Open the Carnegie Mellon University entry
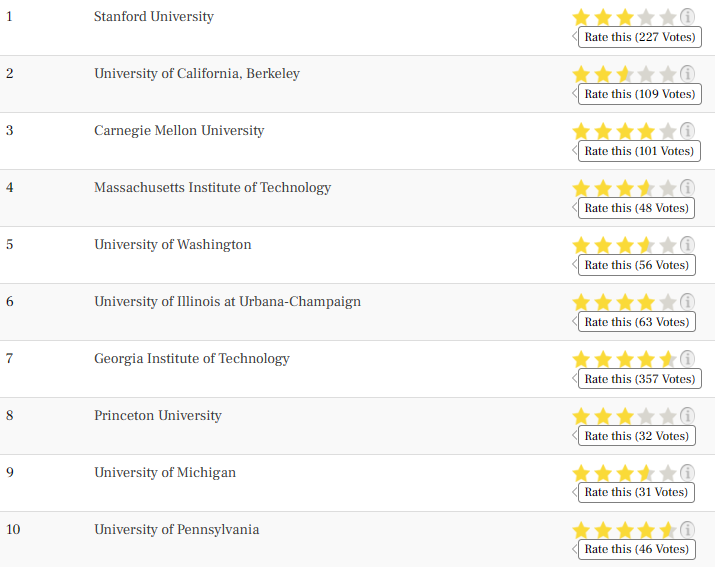The width and height of the screenshot is (717, 569). [179, 131]
